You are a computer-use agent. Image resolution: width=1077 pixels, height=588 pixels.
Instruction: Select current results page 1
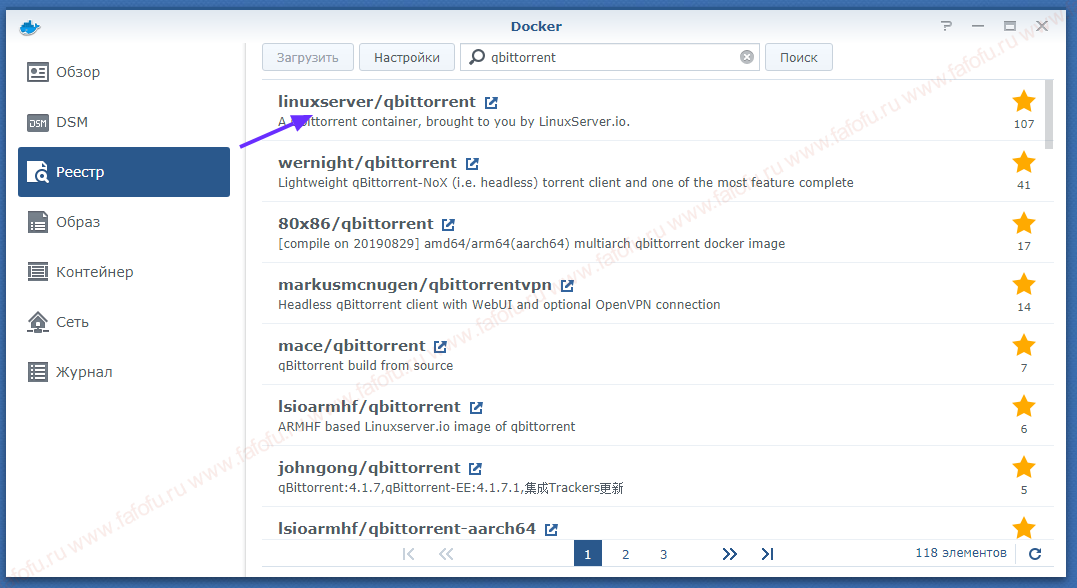588,554
